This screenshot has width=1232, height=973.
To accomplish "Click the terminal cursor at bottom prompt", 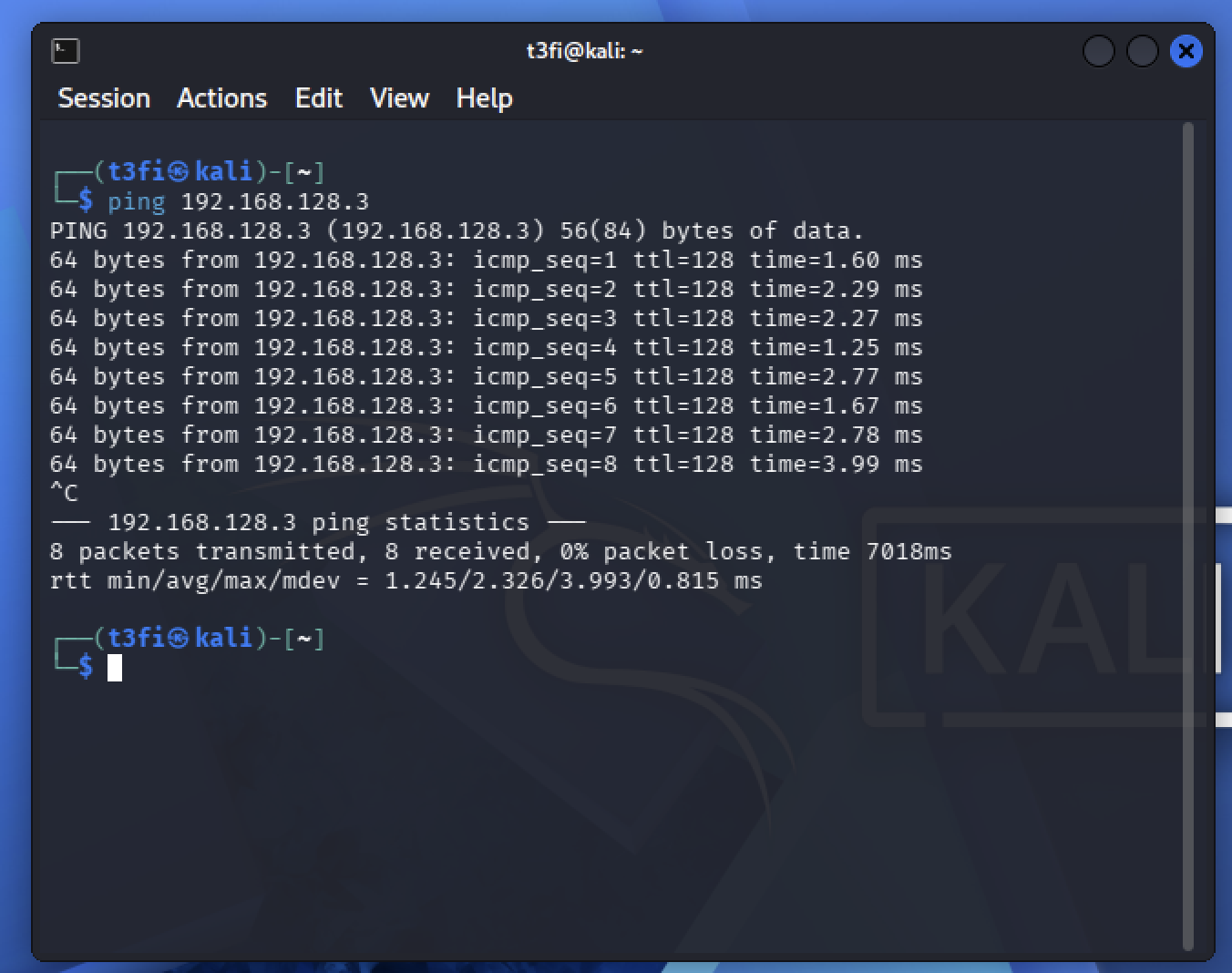I will tap(115, 668).
